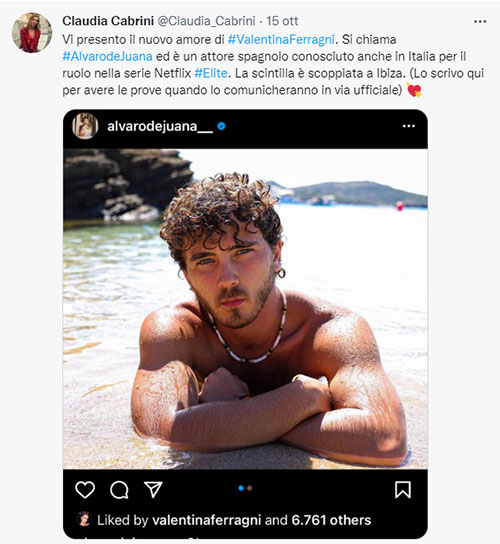Open the @Claudia_Cabrini handle link

pyautogui.click(x=206, y=21)
